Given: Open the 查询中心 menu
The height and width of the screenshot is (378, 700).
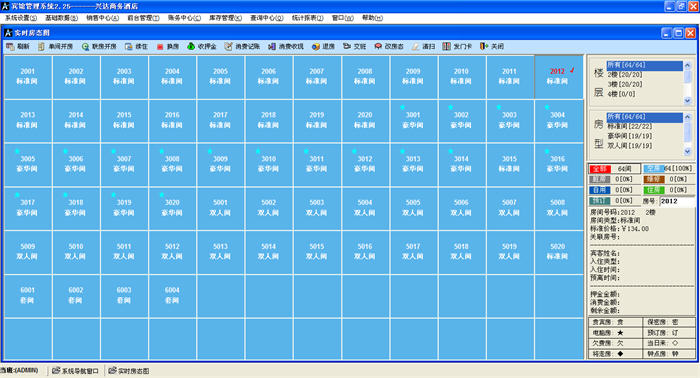Looking at the screenshot, I should [x=267, y=18].
